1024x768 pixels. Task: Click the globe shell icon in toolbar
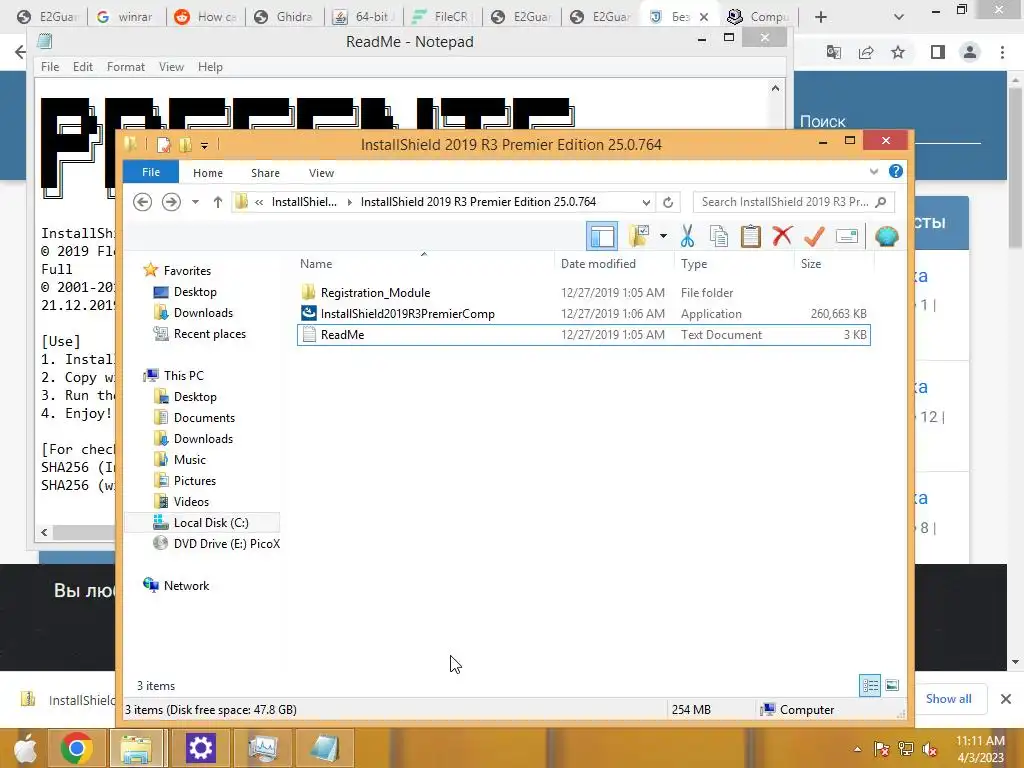[886, 236]
